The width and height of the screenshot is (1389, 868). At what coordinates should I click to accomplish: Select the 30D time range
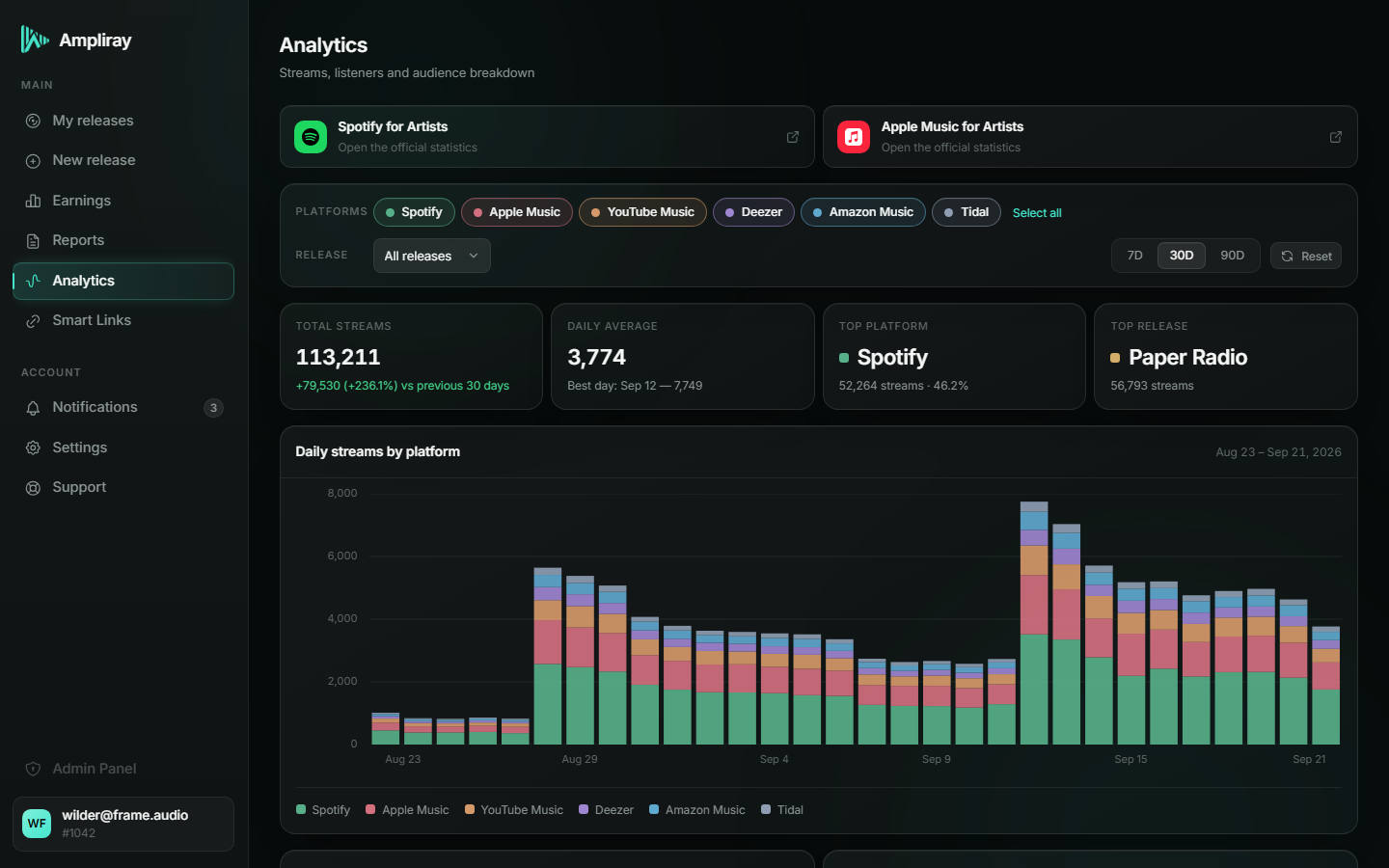point(1182,256)
